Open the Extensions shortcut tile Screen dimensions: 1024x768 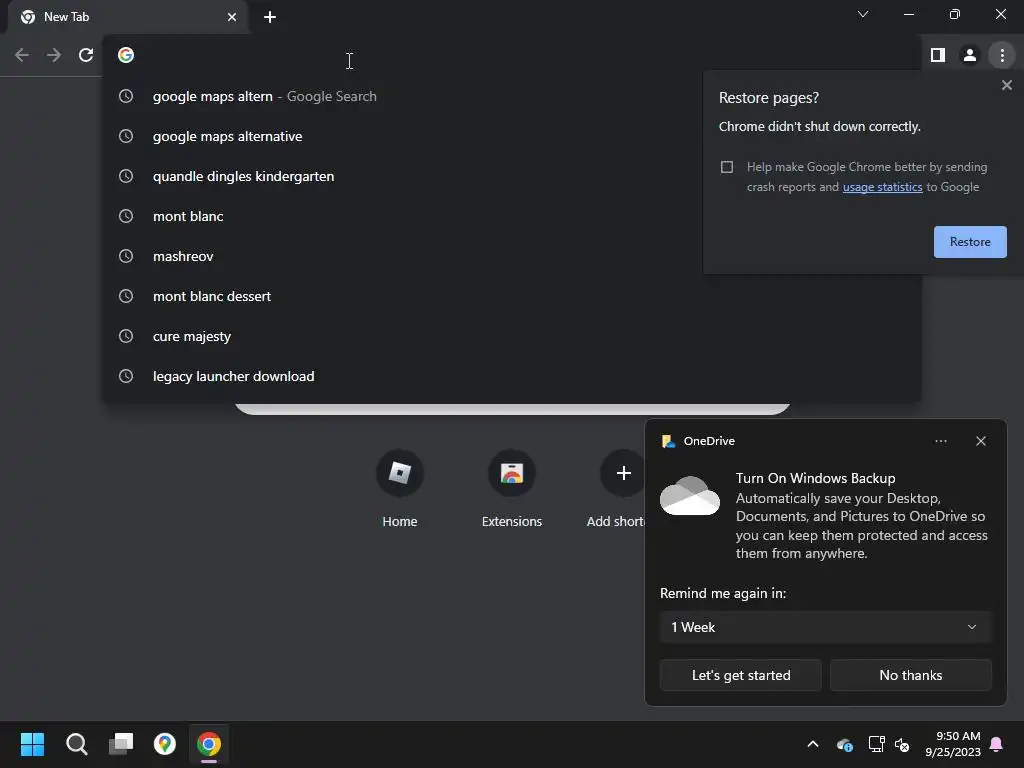512,488
